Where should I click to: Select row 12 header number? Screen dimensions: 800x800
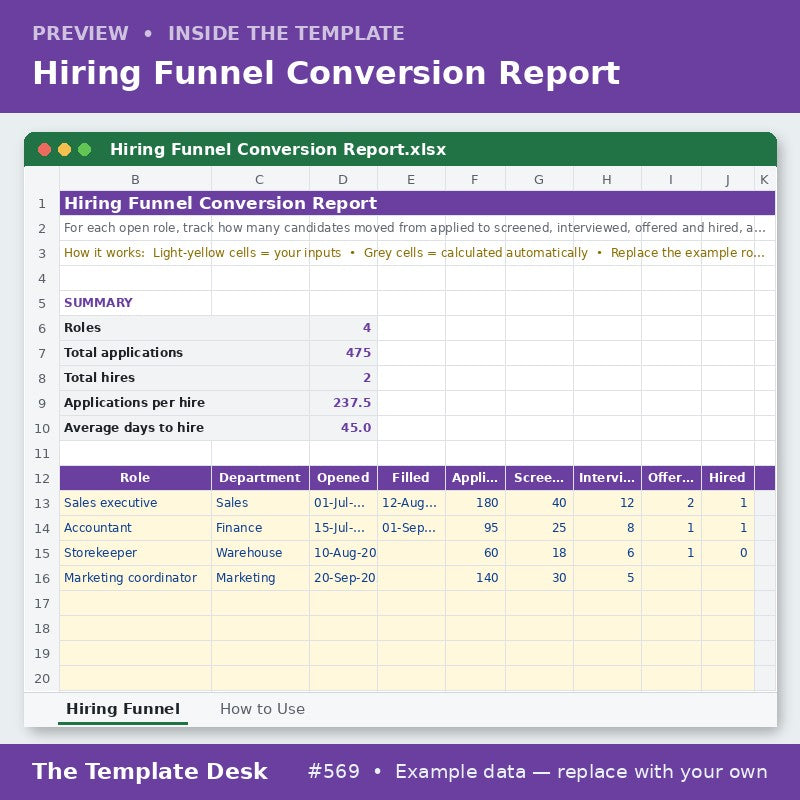point(42,479)
